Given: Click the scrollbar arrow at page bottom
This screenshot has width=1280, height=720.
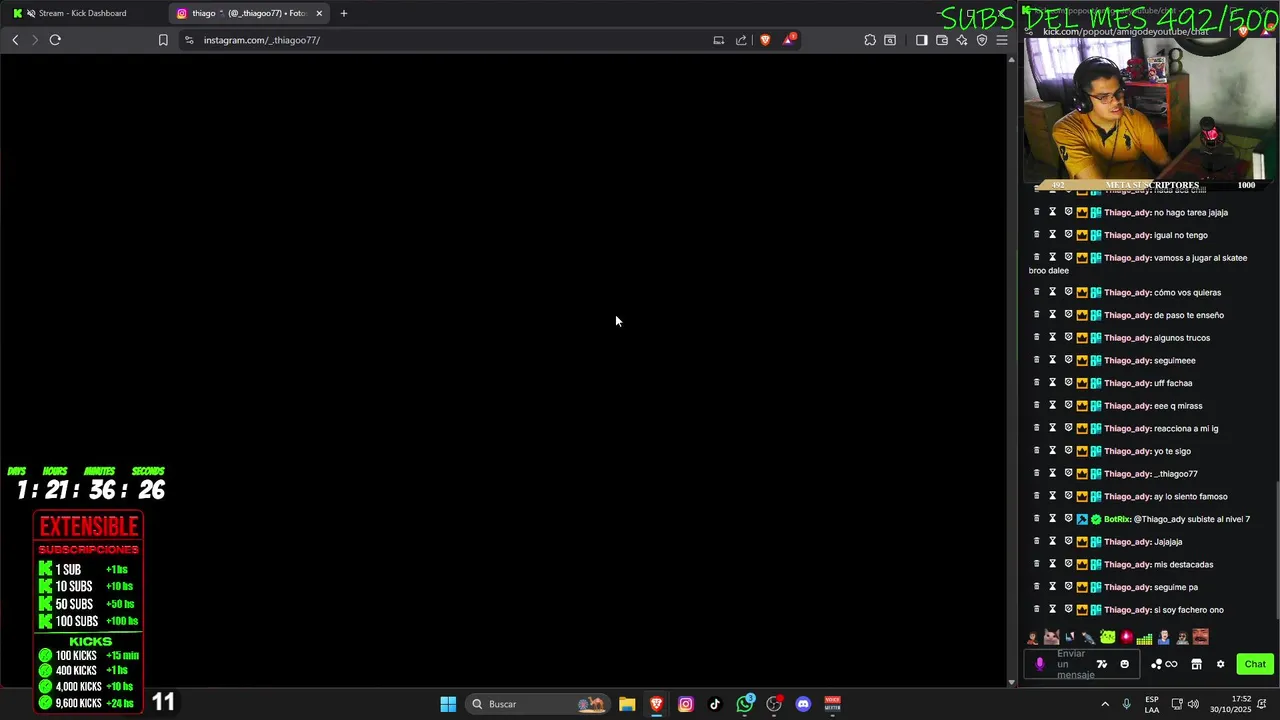Looking at the screenshot, I should [1011, 682].
